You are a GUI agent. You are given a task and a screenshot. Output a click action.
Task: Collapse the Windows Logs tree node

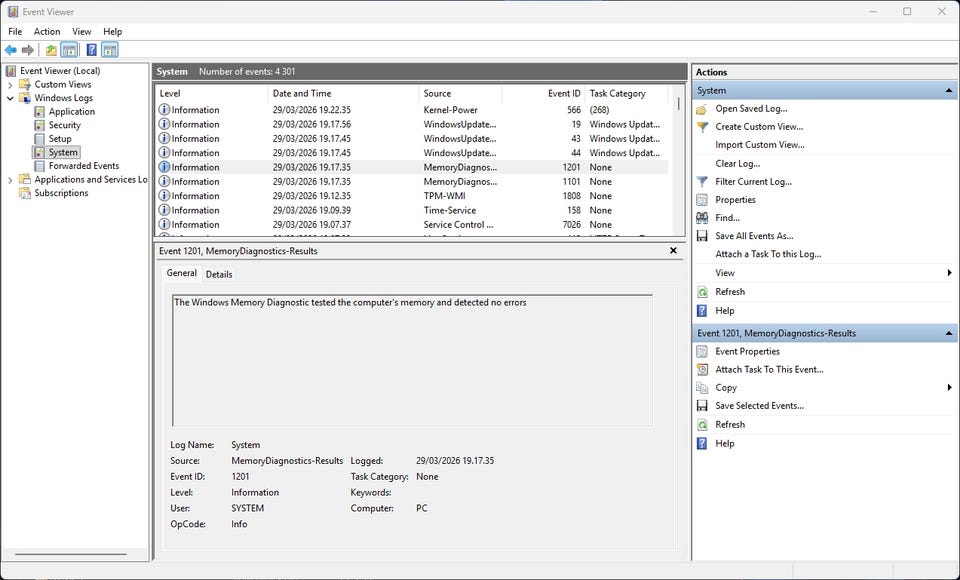point(11,98)
